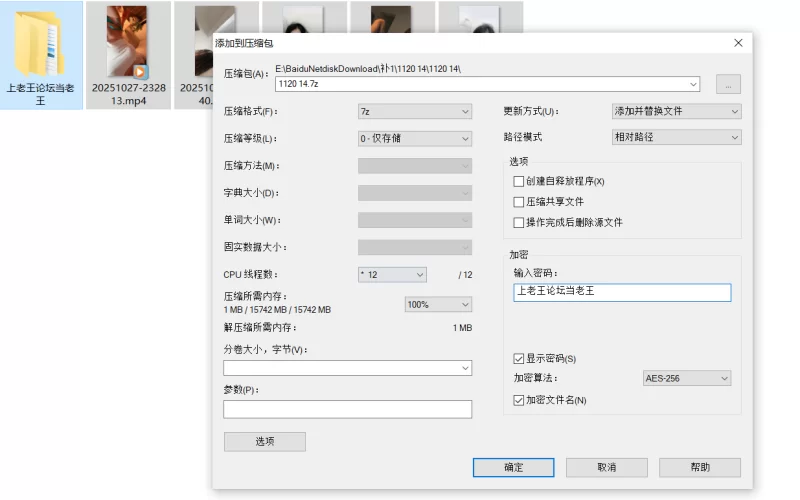
Task: Click the disabled 字典大小 dropdown
Action: click(x=415, y=193)
